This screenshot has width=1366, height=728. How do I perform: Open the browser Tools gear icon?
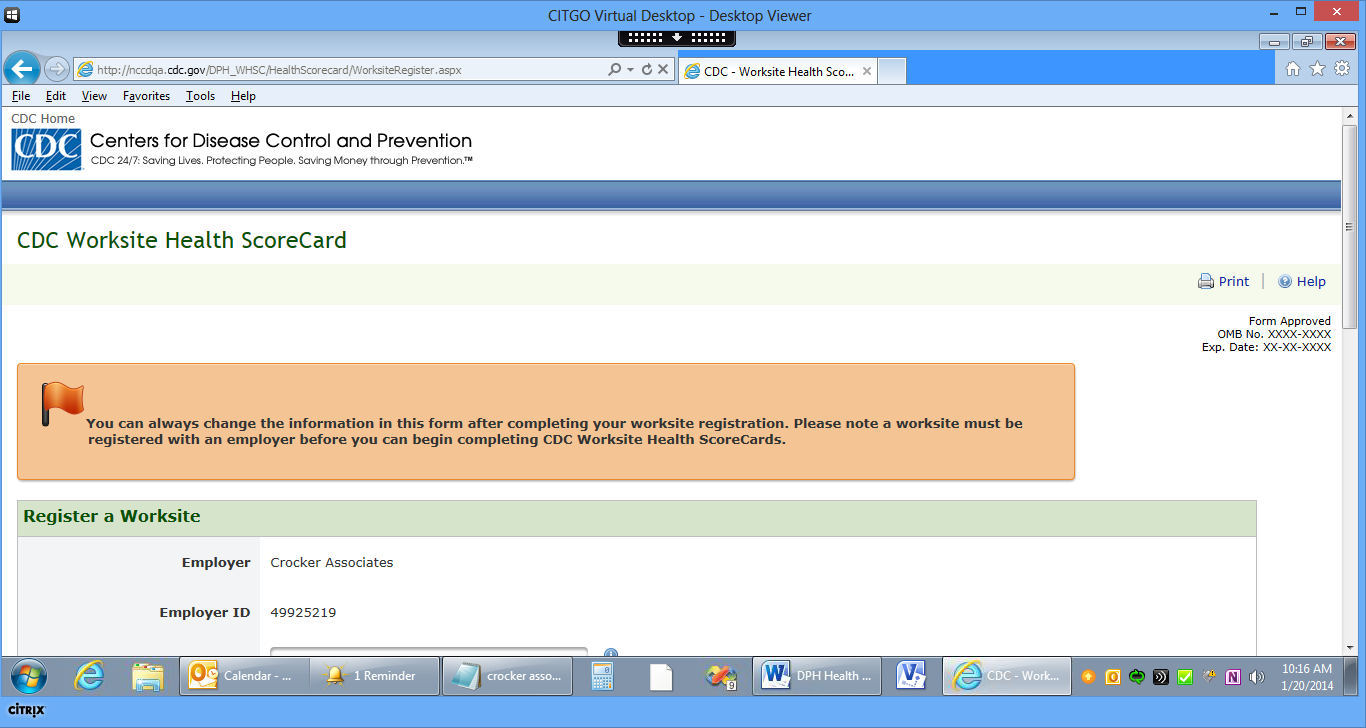[1342, 69]
